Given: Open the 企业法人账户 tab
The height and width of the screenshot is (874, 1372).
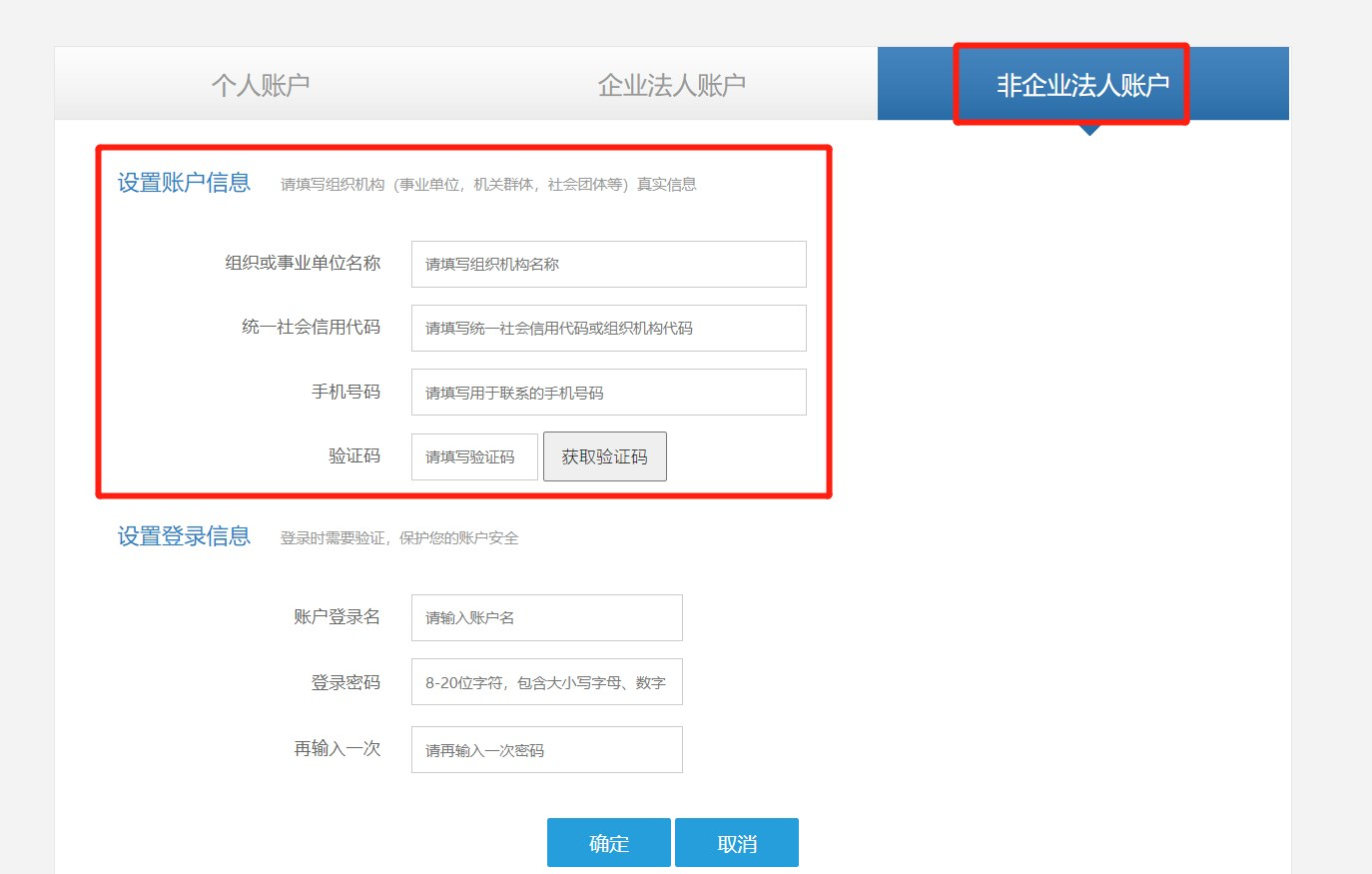Looking at the screenshot, I should pyautogui.click(x=671, y=85).
